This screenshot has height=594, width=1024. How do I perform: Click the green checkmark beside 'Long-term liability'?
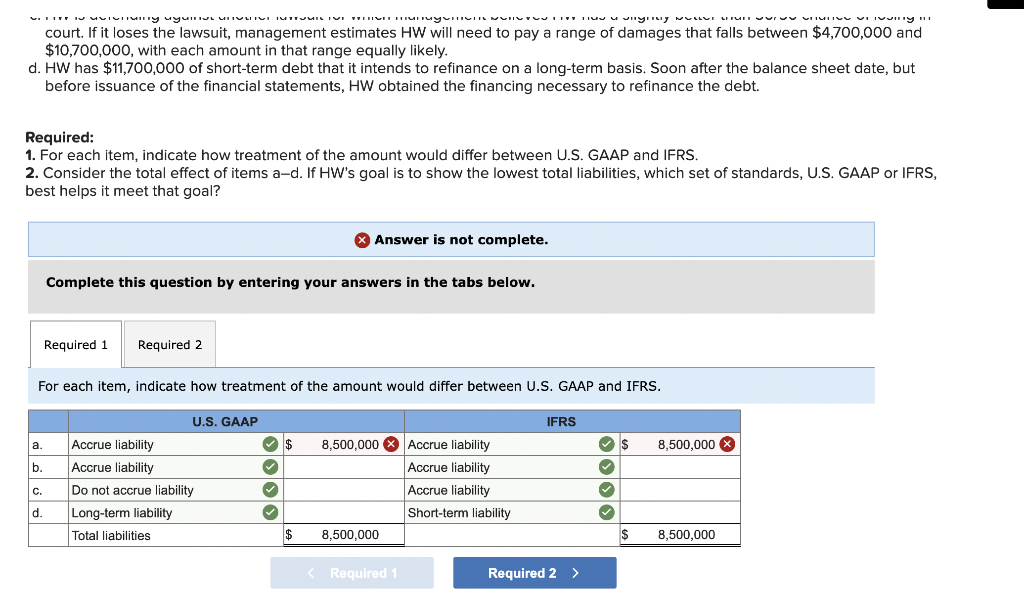(268, 512)
